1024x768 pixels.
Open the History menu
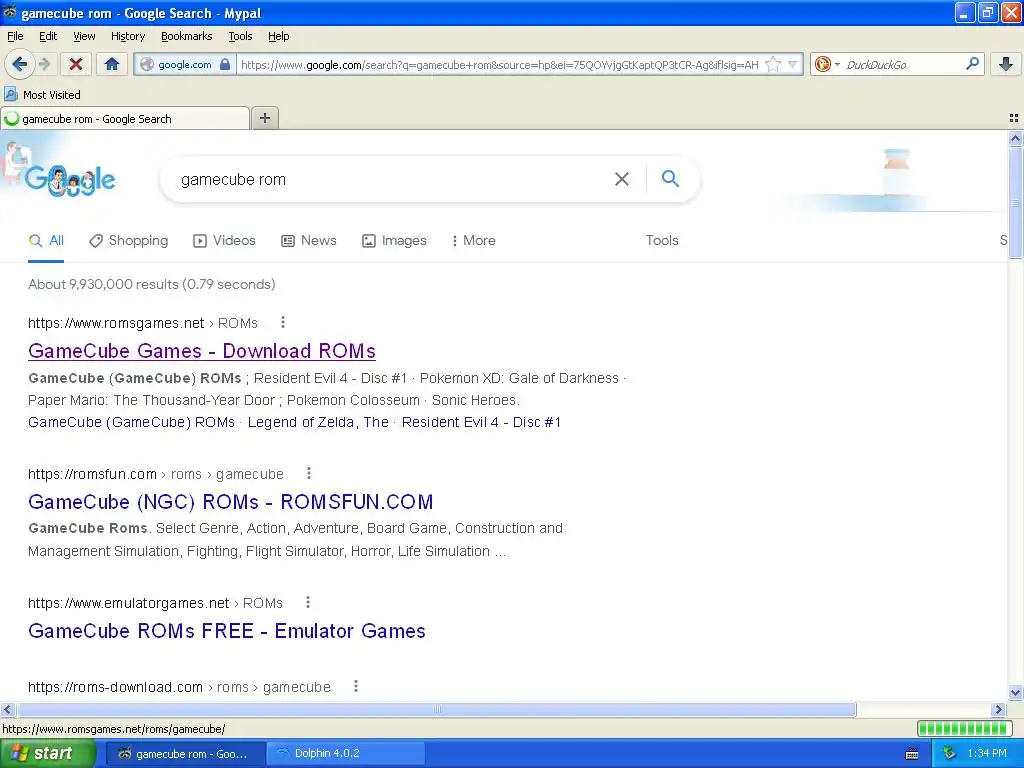128,36
